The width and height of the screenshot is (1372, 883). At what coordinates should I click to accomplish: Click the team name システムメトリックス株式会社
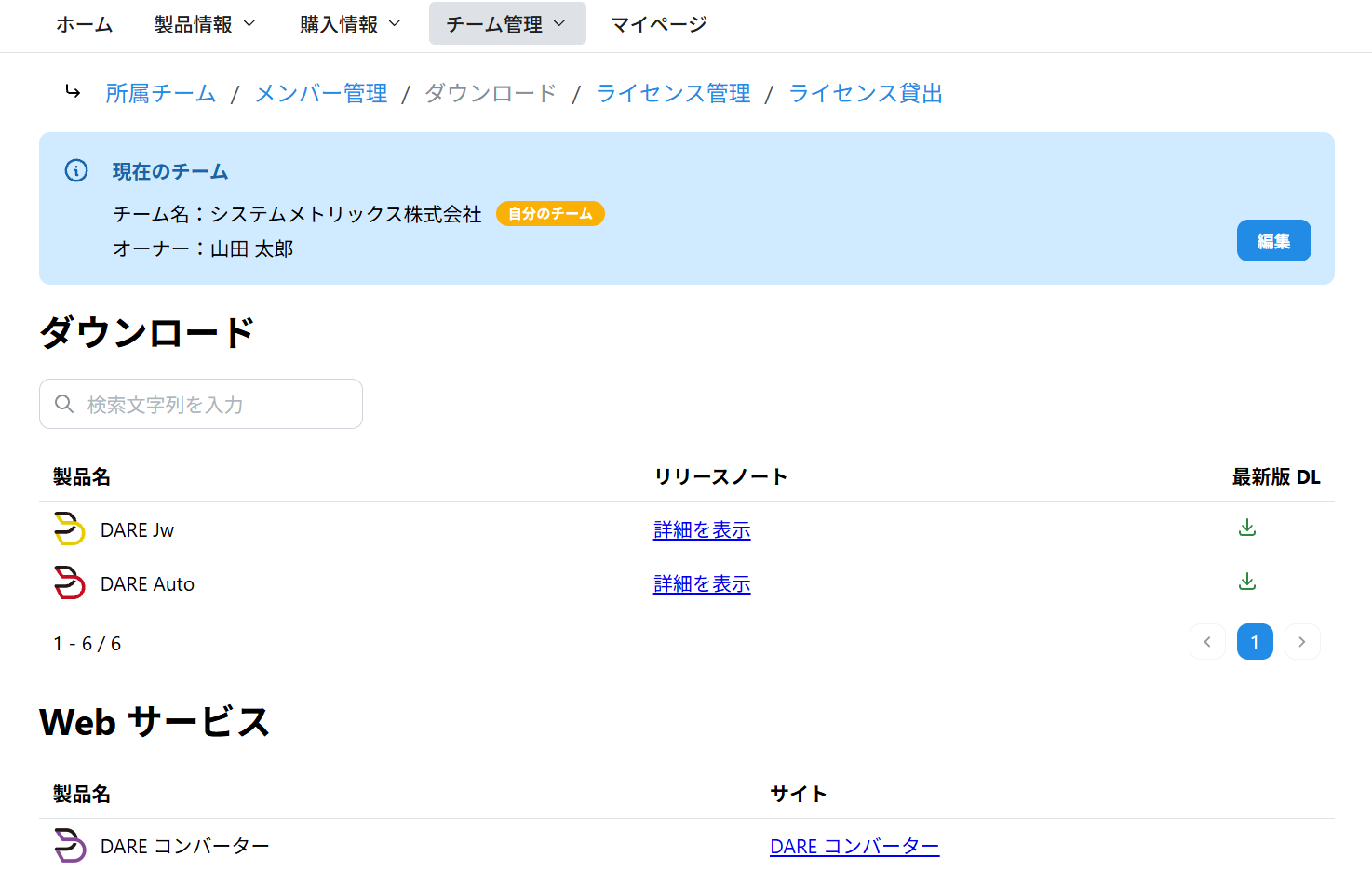(346, 214)
